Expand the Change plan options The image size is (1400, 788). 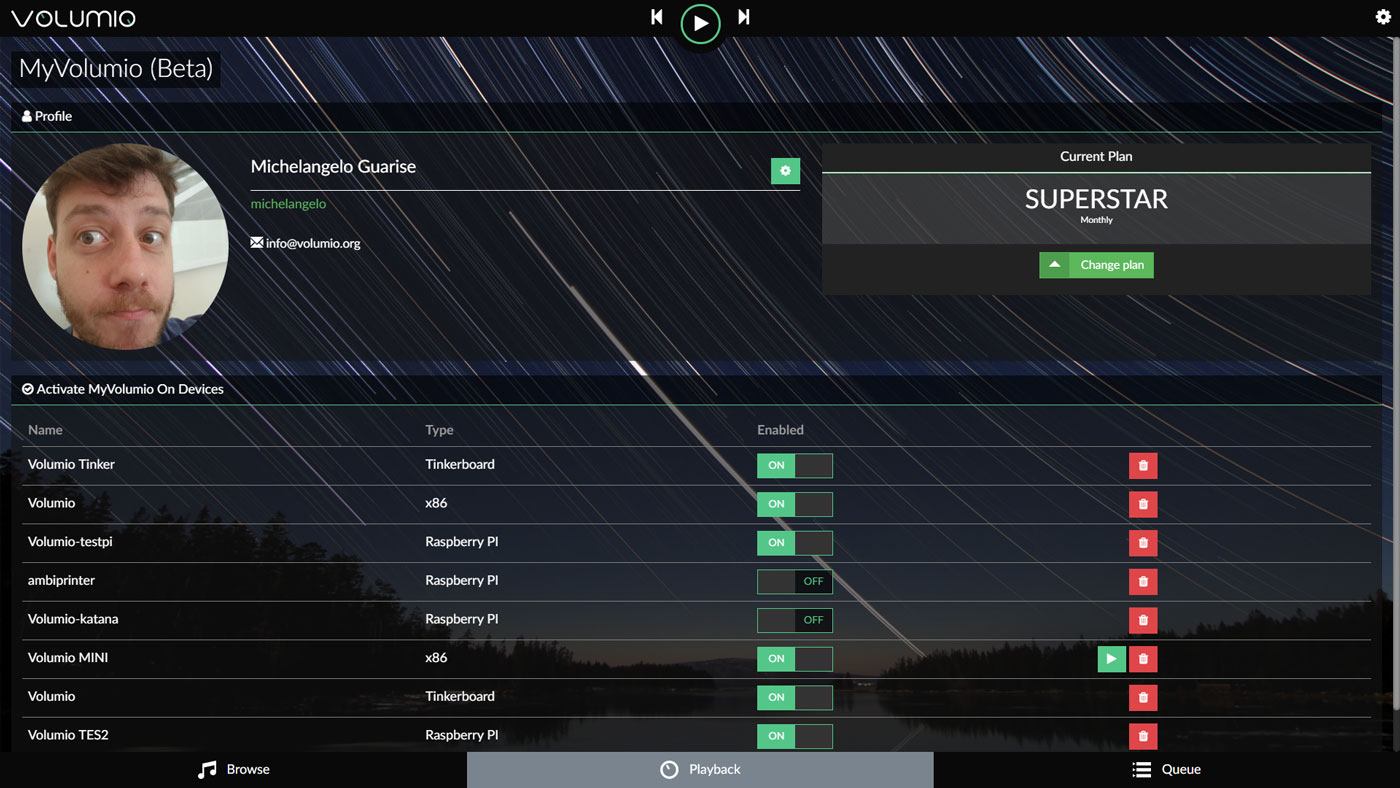click(1054, 264)
